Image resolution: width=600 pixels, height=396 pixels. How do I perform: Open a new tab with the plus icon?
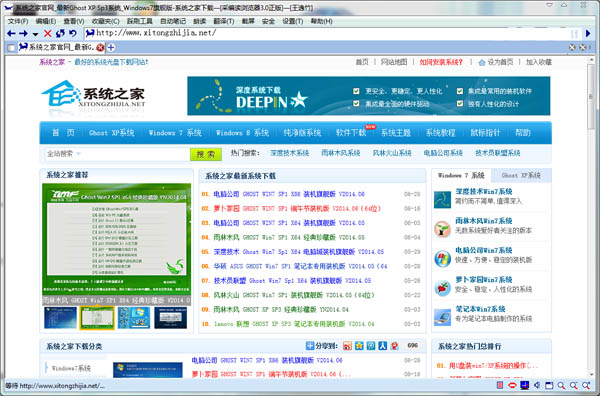(x=111, y=47)
